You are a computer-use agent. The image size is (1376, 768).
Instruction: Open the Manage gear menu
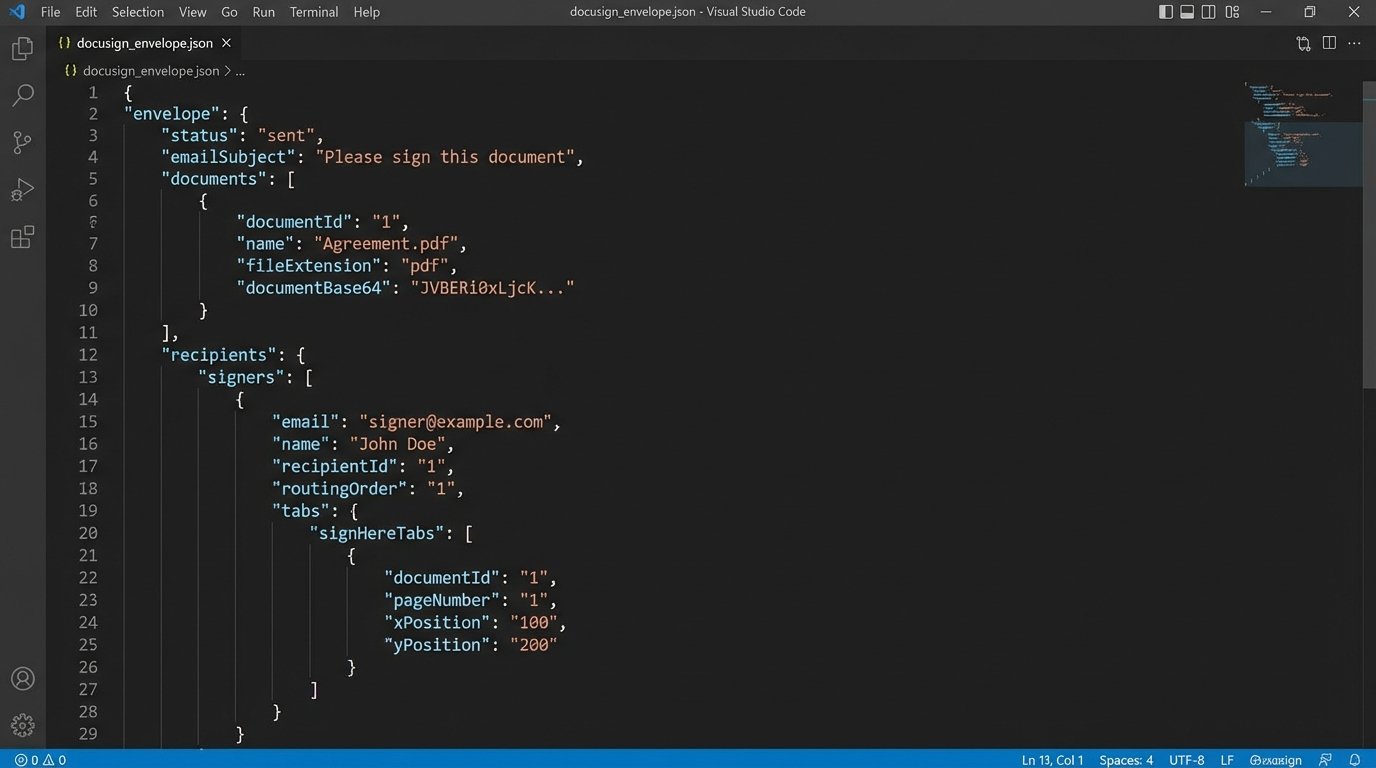(22, 726)
